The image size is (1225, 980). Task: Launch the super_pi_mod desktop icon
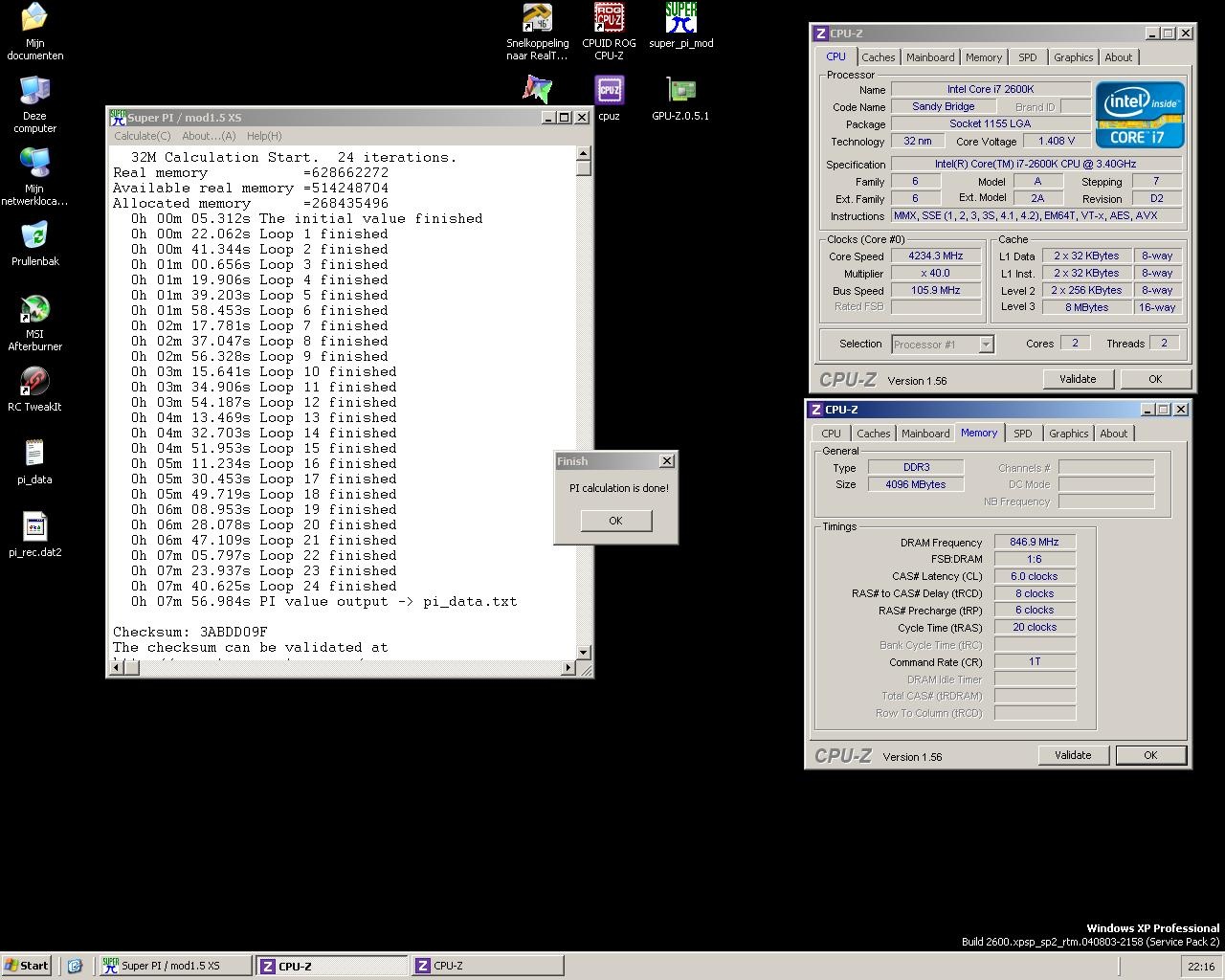pyautogui.click(x=680, y=18)
